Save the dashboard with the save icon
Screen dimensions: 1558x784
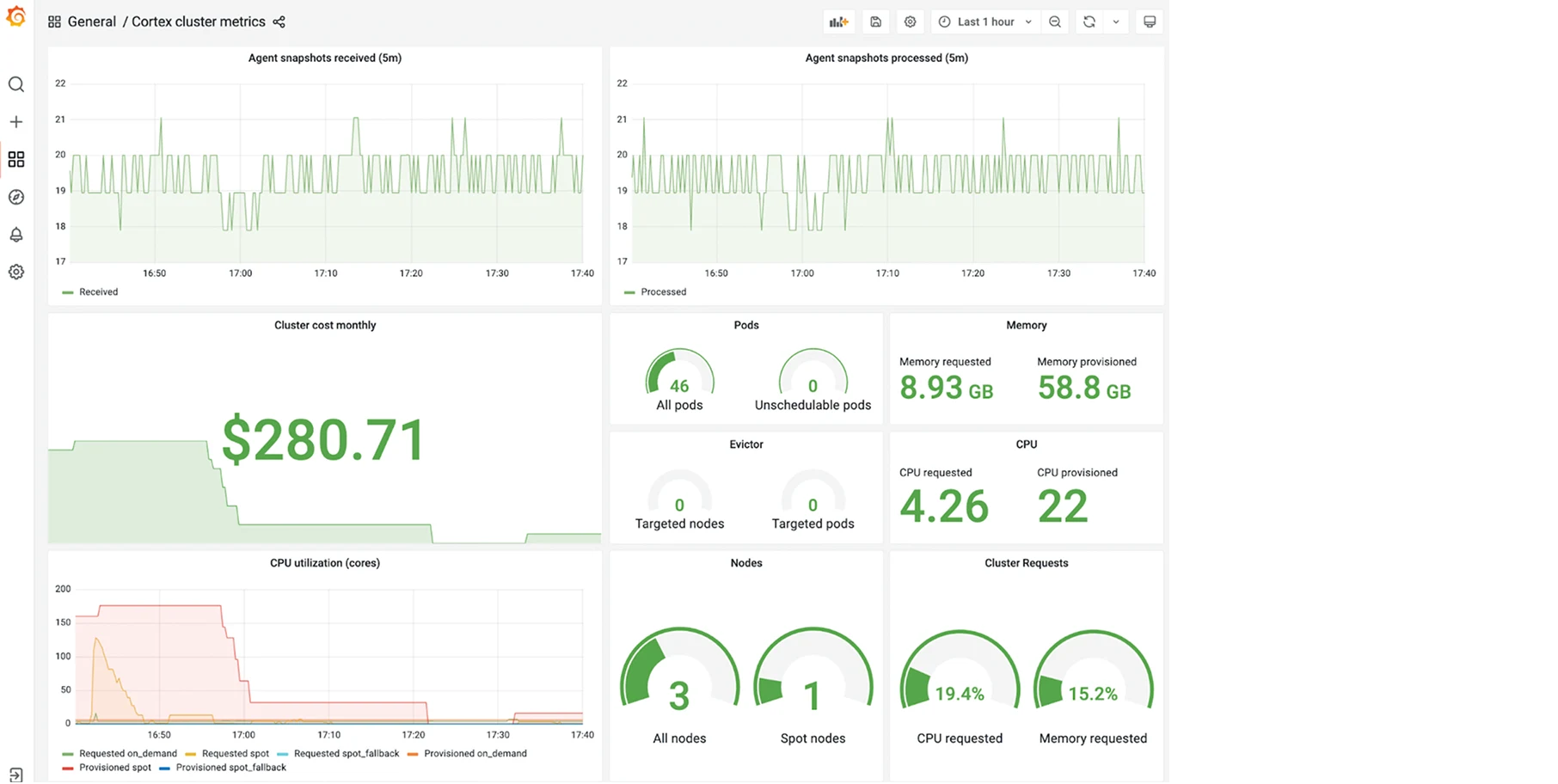tap(875, 22)
